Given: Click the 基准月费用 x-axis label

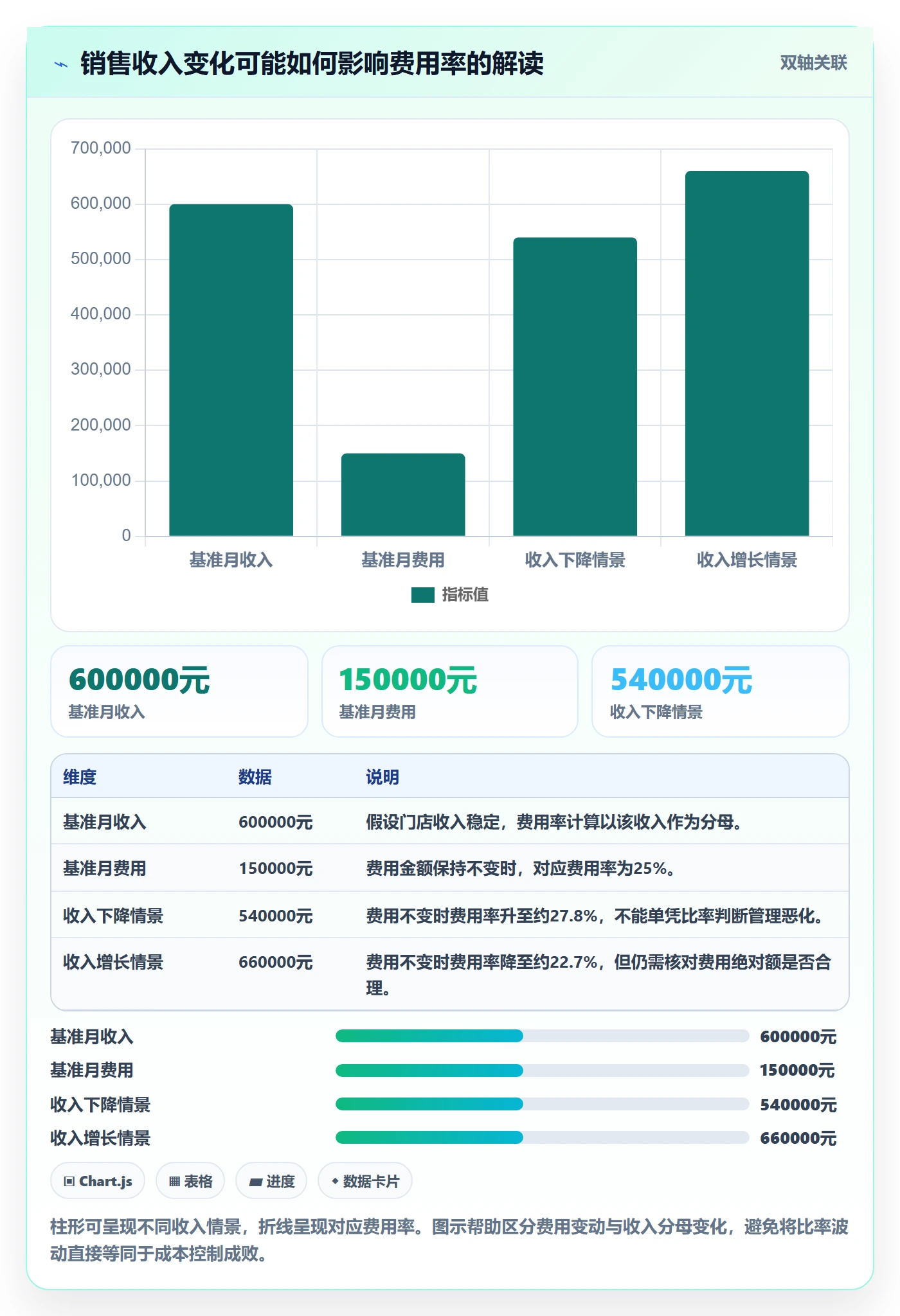Looking at the screenshot, I should point(403,560).
